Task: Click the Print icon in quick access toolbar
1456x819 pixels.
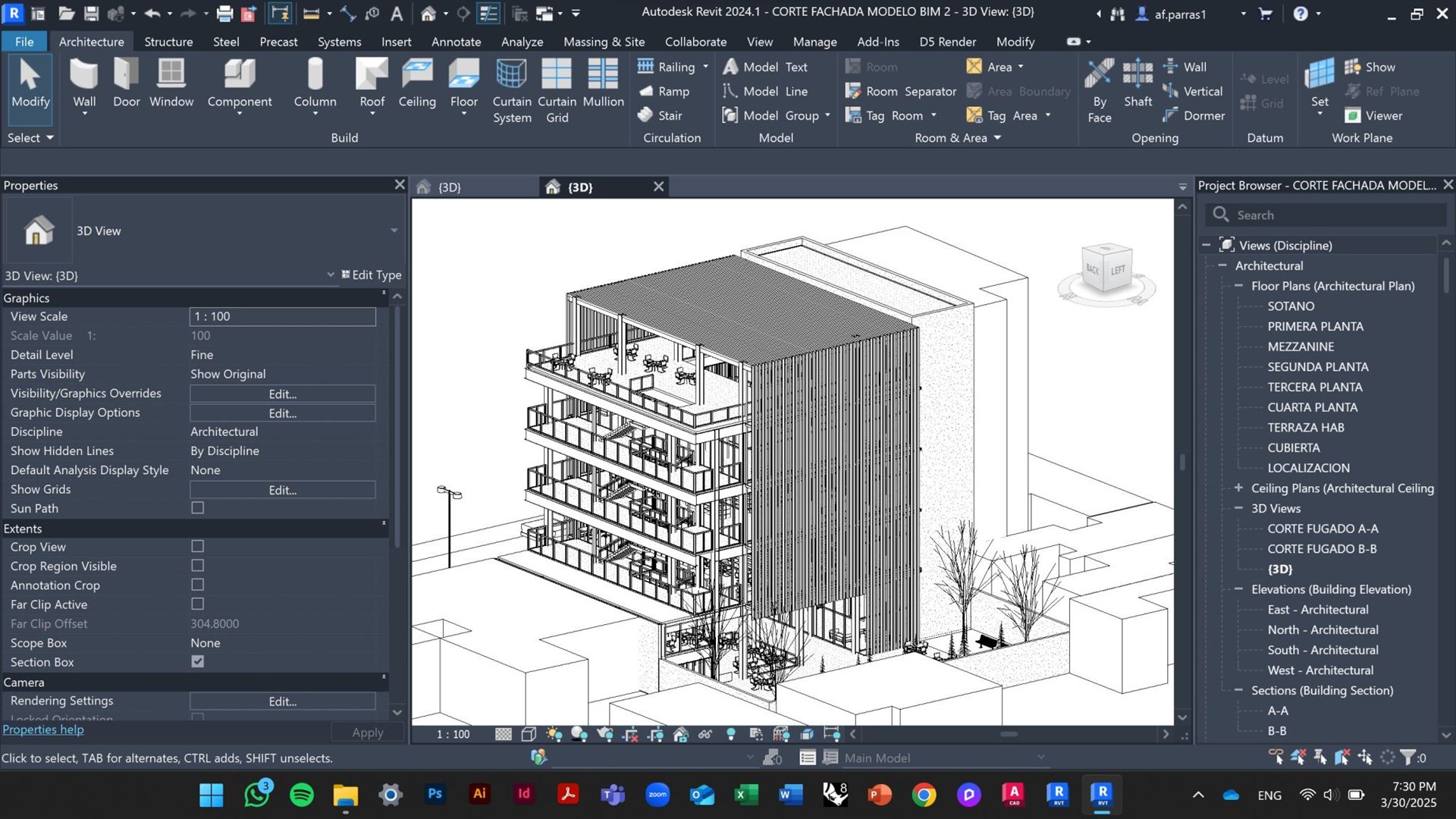Action: click(224, 13)
